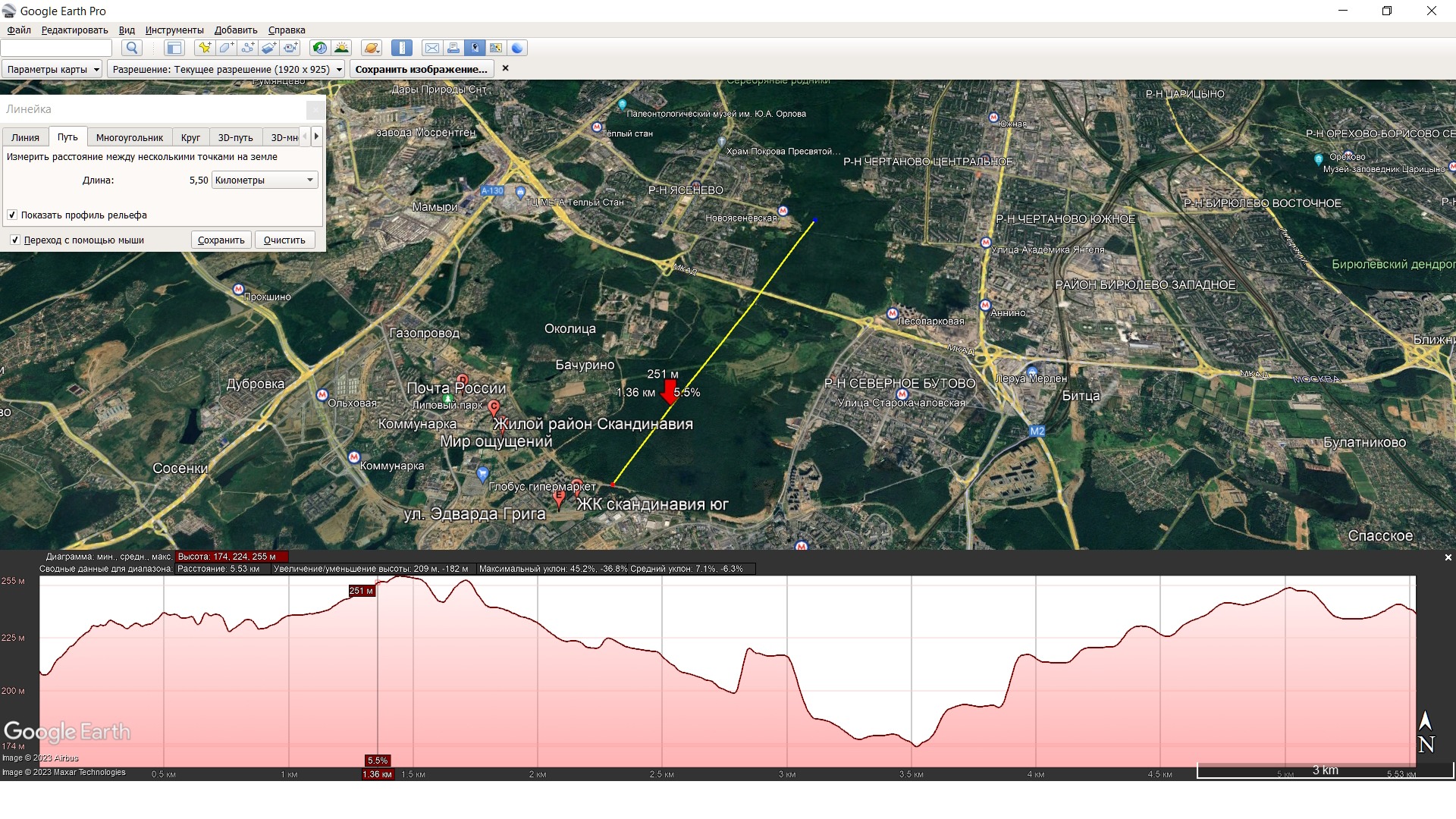Add a placemark with the pushpin icon
Image resolution: width=1456 pixels, height=819 pixels.
[x=204, y=48]
